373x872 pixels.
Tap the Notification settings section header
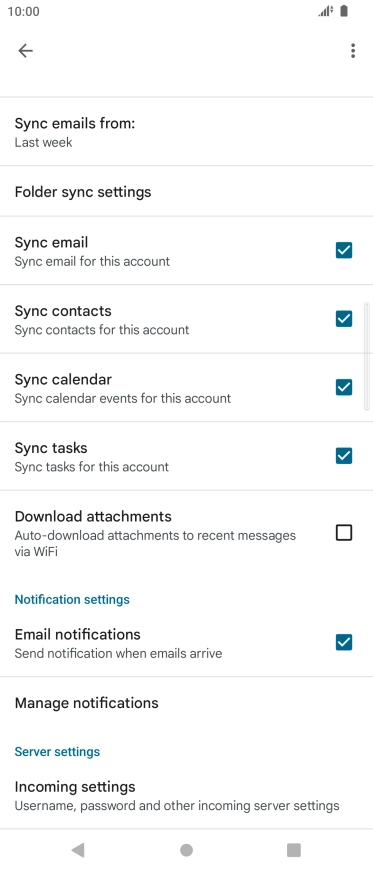pos(72,599)
